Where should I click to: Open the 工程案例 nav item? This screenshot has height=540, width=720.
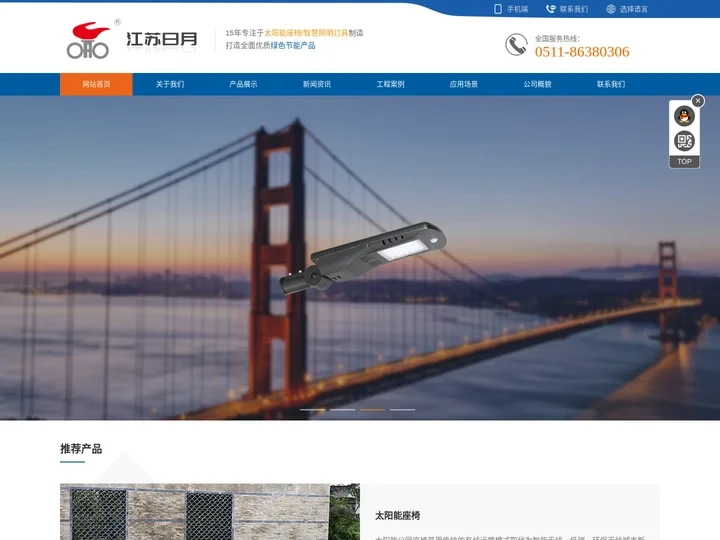click(390, 84)
